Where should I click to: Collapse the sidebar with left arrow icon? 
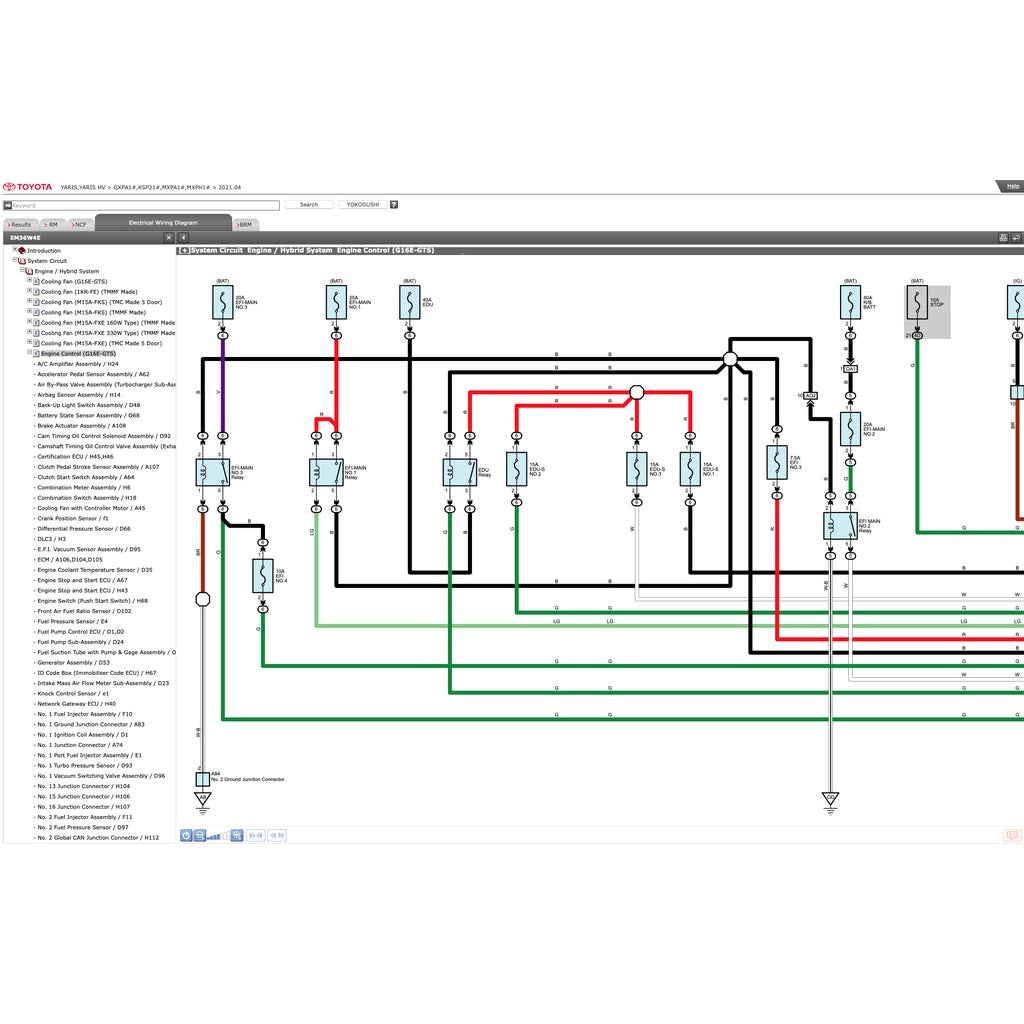tap(184, 238)
